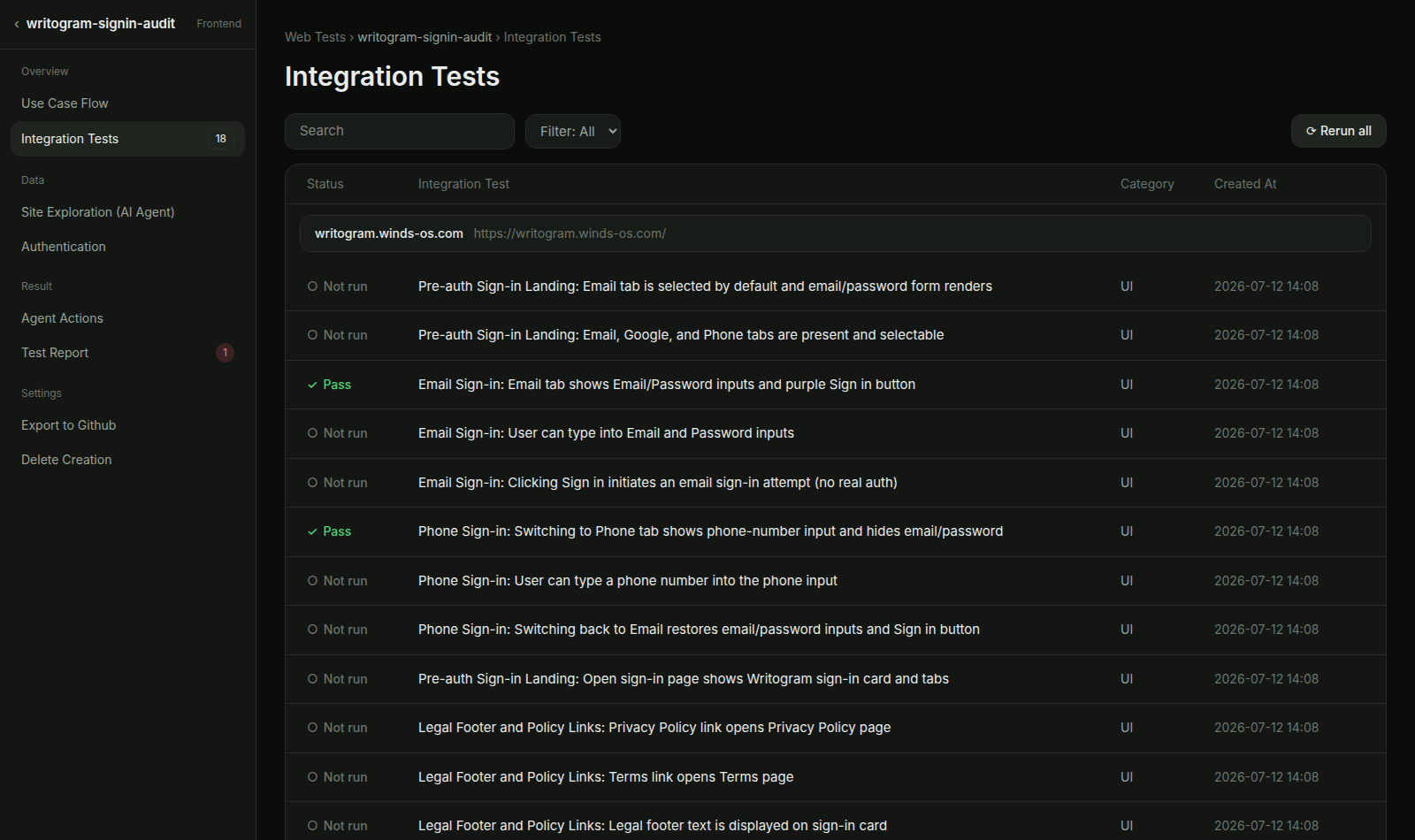Open test 'Clicking Sign in initiates an email sign-in attempt'

click(657, 483)
